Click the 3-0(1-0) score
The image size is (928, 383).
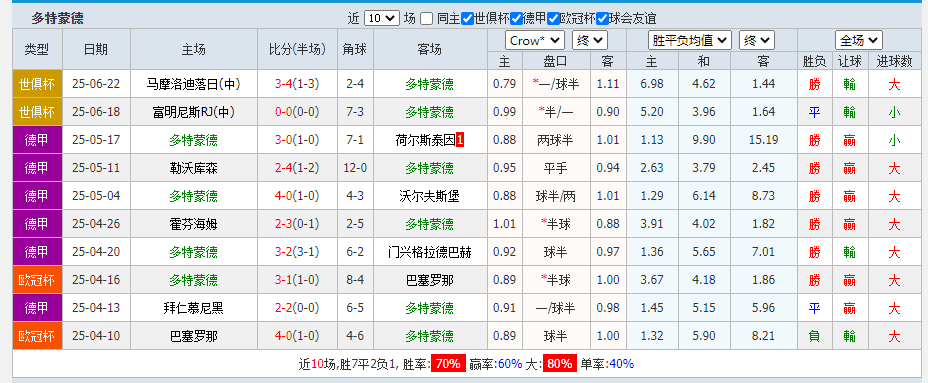pyautogui.click(x=297, y=140)
